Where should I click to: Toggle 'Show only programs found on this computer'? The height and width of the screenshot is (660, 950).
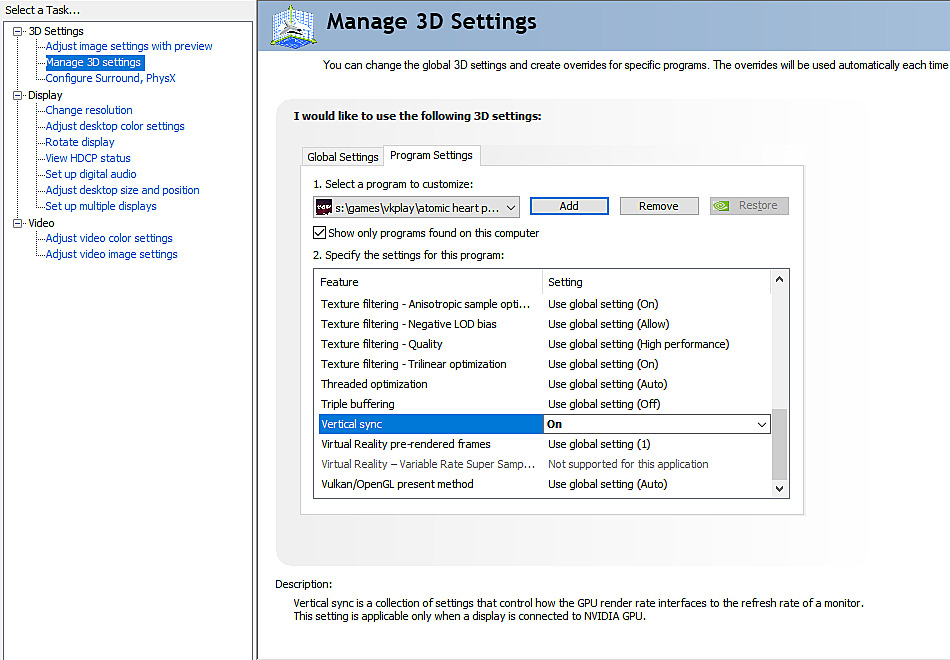pyautogui.click(x=319, y=233)
